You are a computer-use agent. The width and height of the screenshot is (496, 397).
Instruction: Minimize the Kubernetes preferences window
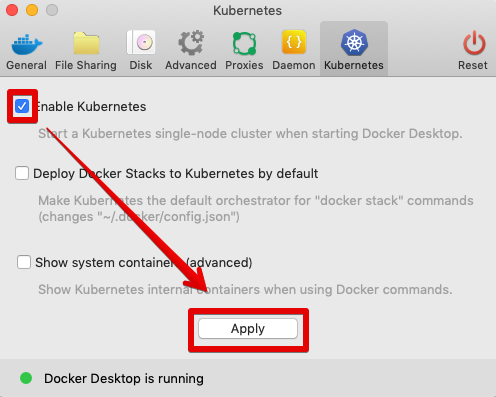click(32, 10)
